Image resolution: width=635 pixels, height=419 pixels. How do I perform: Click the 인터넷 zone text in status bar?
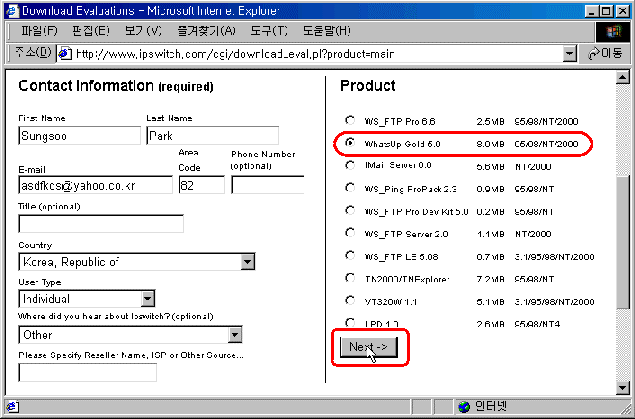(490, 406)
